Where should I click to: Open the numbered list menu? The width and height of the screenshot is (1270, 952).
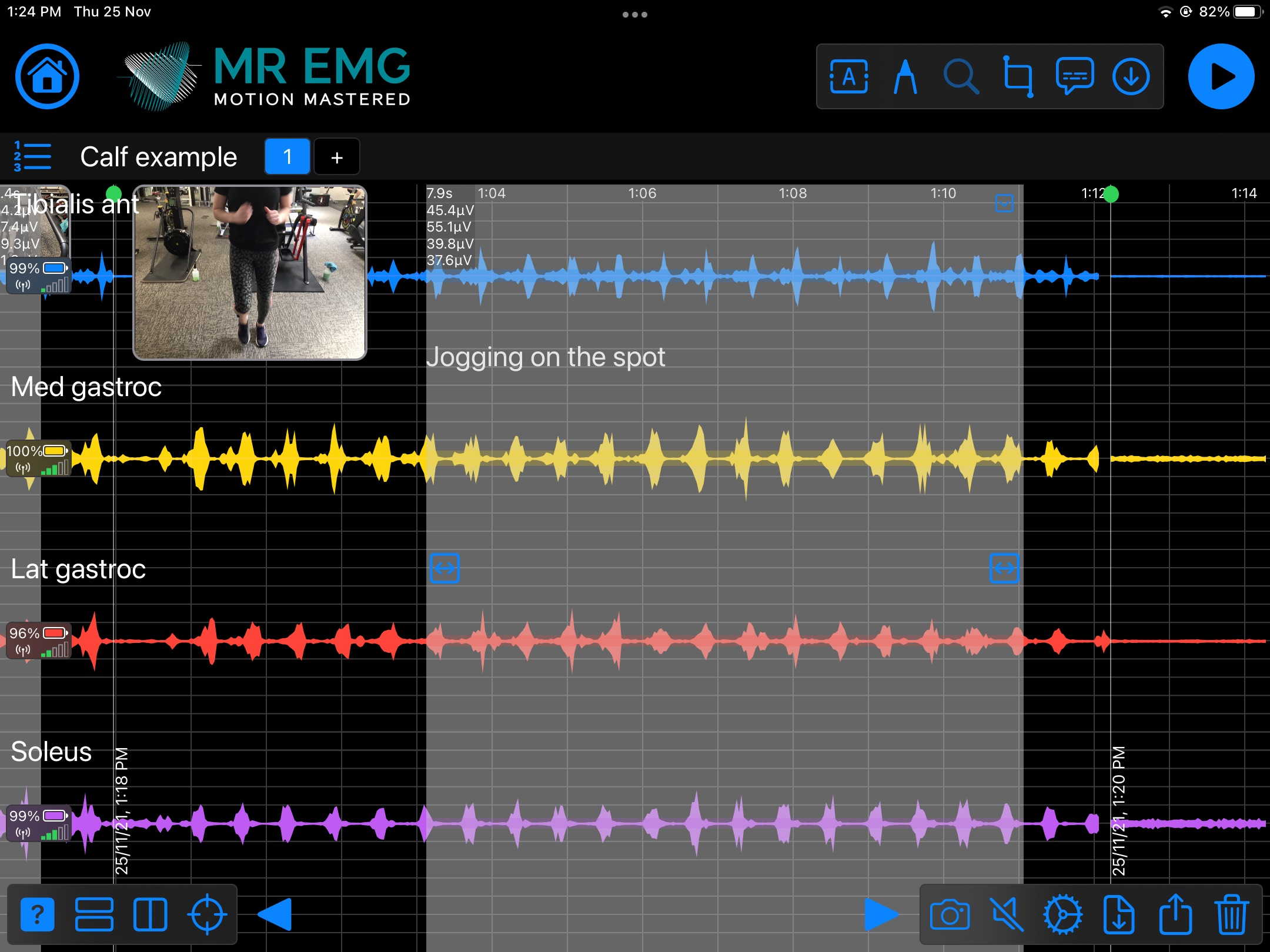tap(32, 156)
